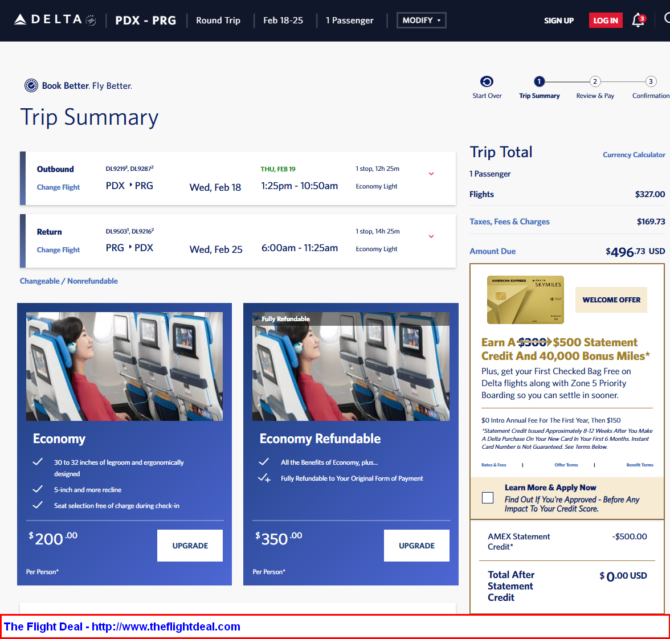Upgrade to Economy for $200
This screenshot has height=639, width=670.
(189, 545)
